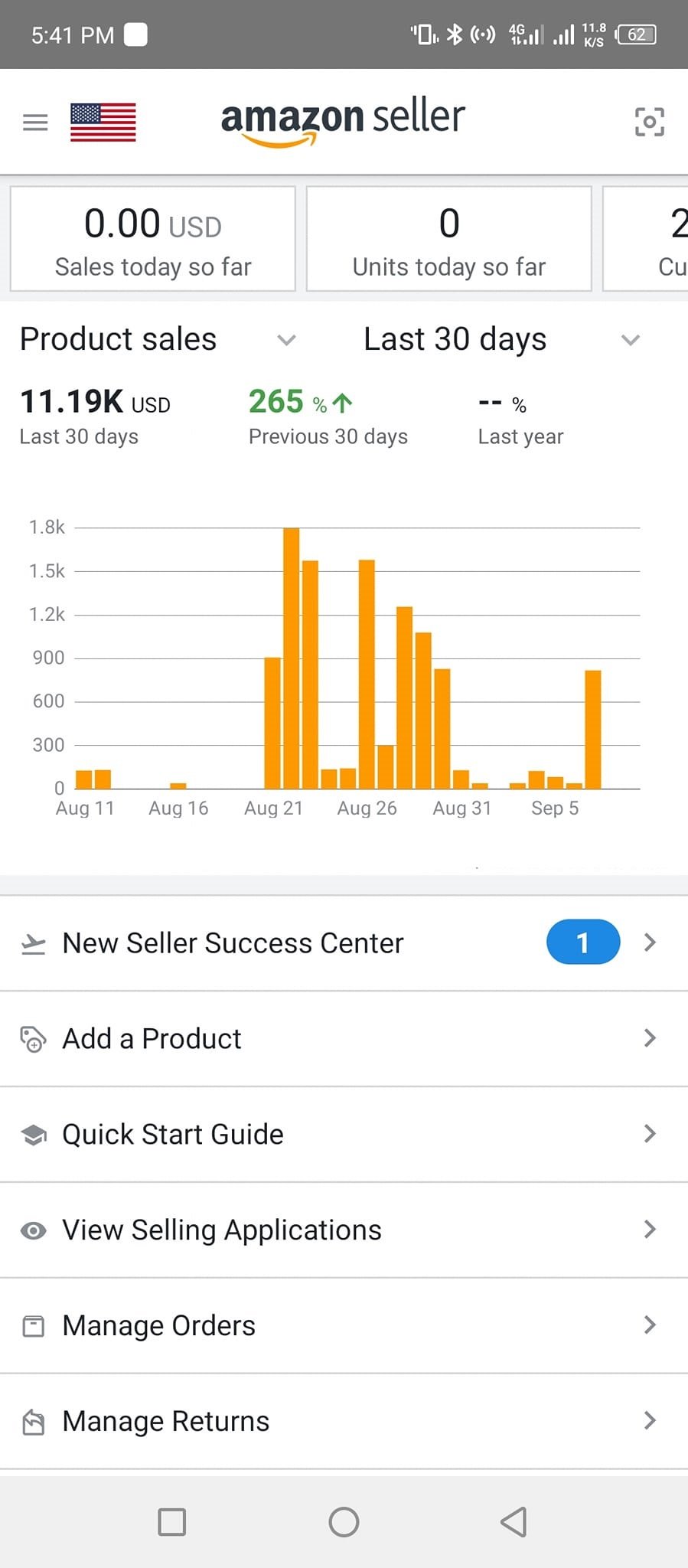Tap the tallest bar in sales chart

291,658
